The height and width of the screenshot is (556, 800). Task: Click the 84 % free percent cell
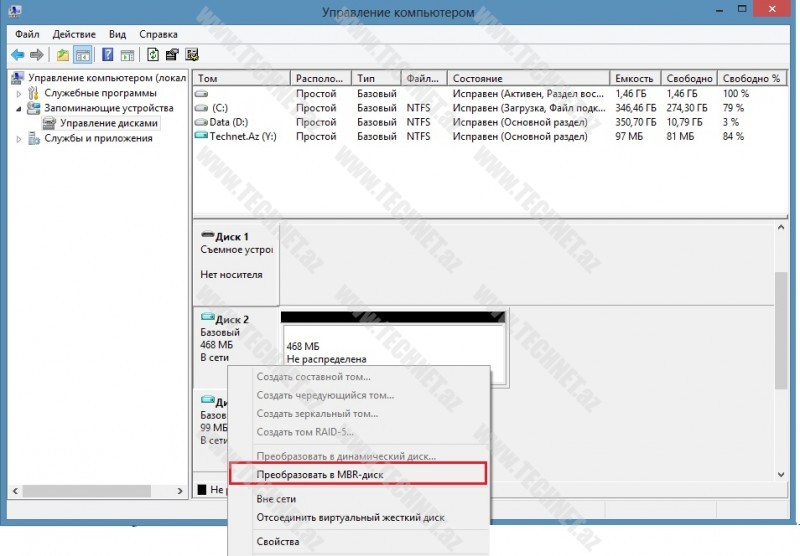click(733, 136)
